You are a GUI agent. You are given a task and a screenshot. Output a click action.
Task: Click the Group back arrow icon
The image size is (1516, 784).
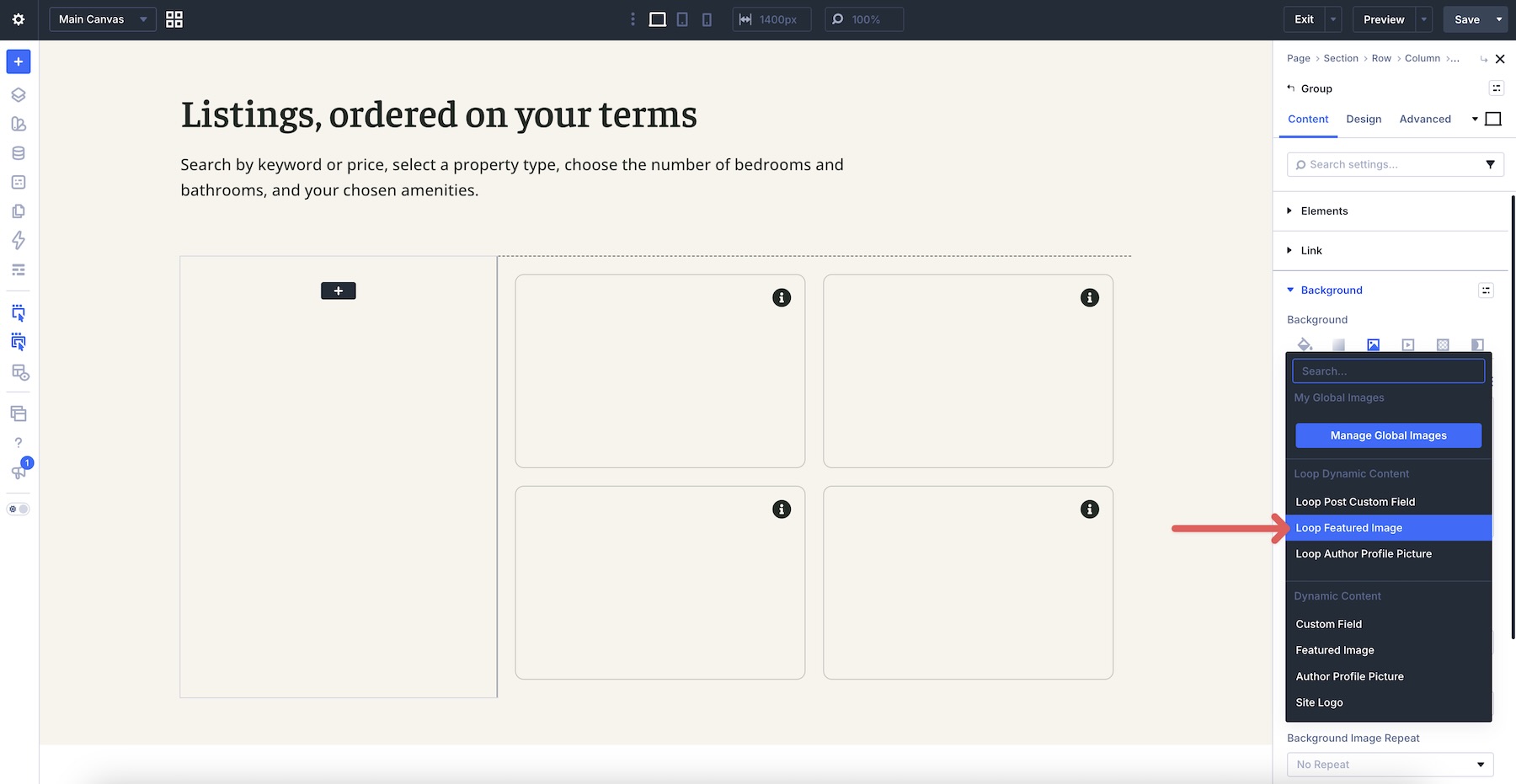pyautogui.click(x=1291, y=88)
